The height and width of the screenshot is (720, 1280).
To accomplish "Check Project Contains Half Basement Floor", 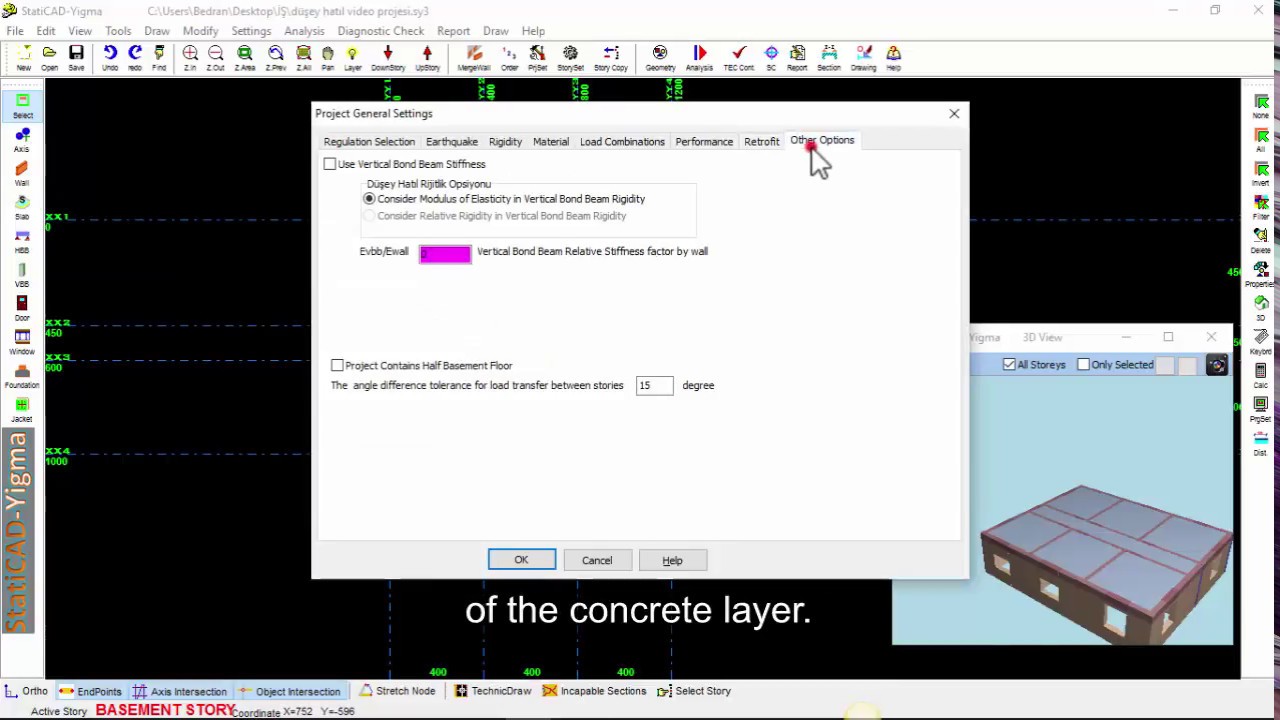I will coord(337,366).
